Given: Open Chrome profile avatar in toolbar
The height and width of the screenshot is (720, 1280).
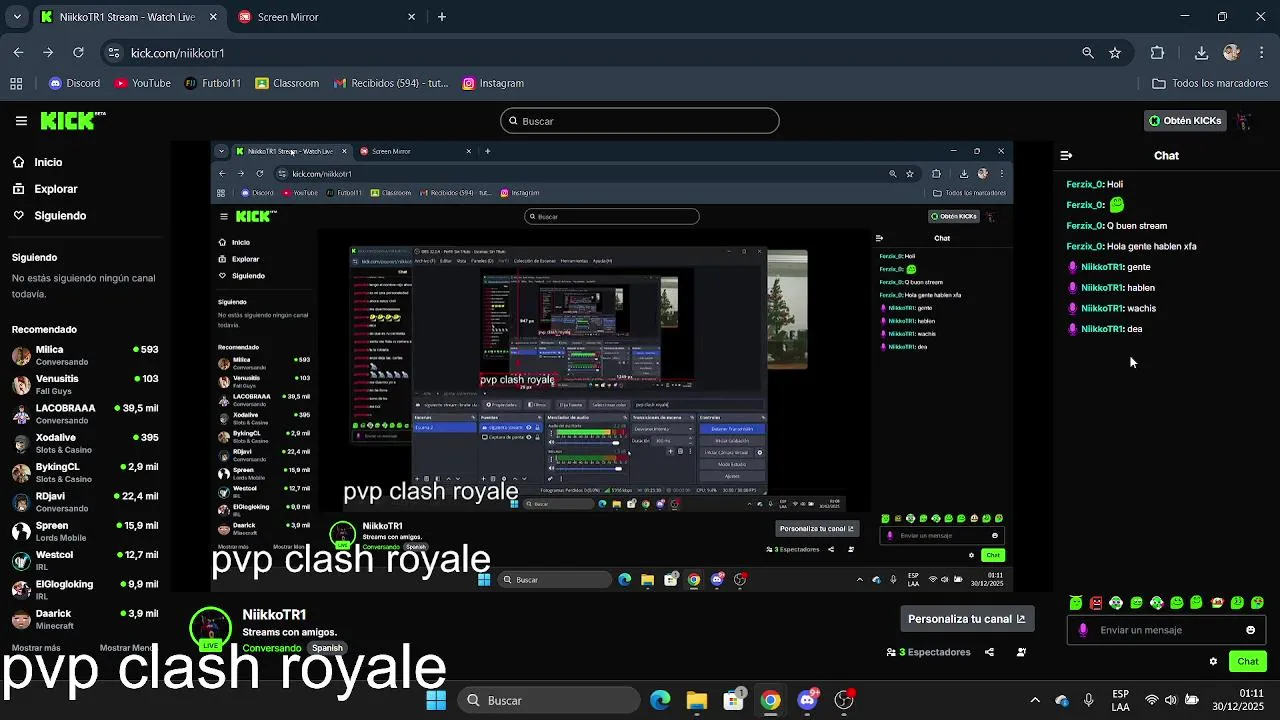Looking at the screenshot, I should (x=1231, y=53).
